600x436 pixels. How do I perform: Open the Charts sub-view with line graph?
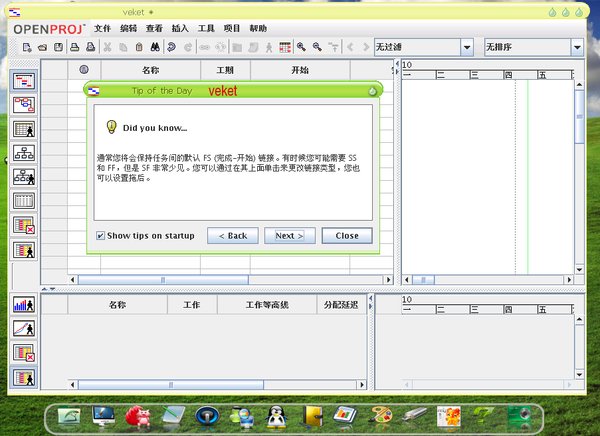(24, 328)
